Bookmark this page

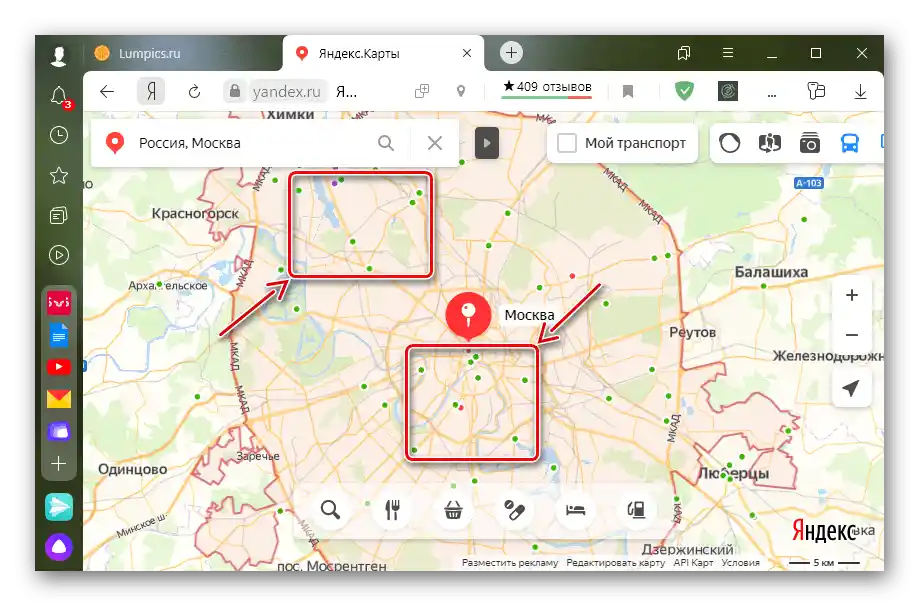tap(628, 91)
